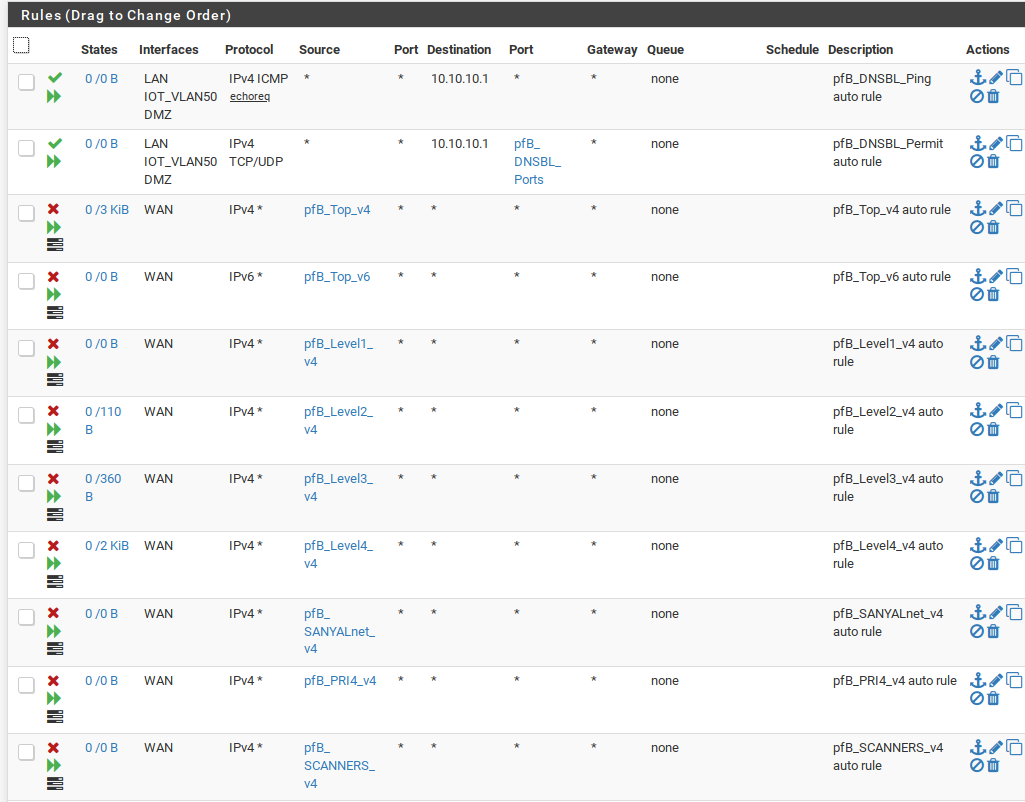
Task: Copy the pfB_Level1_v4 rule
Action: (x=1014, y=344)
